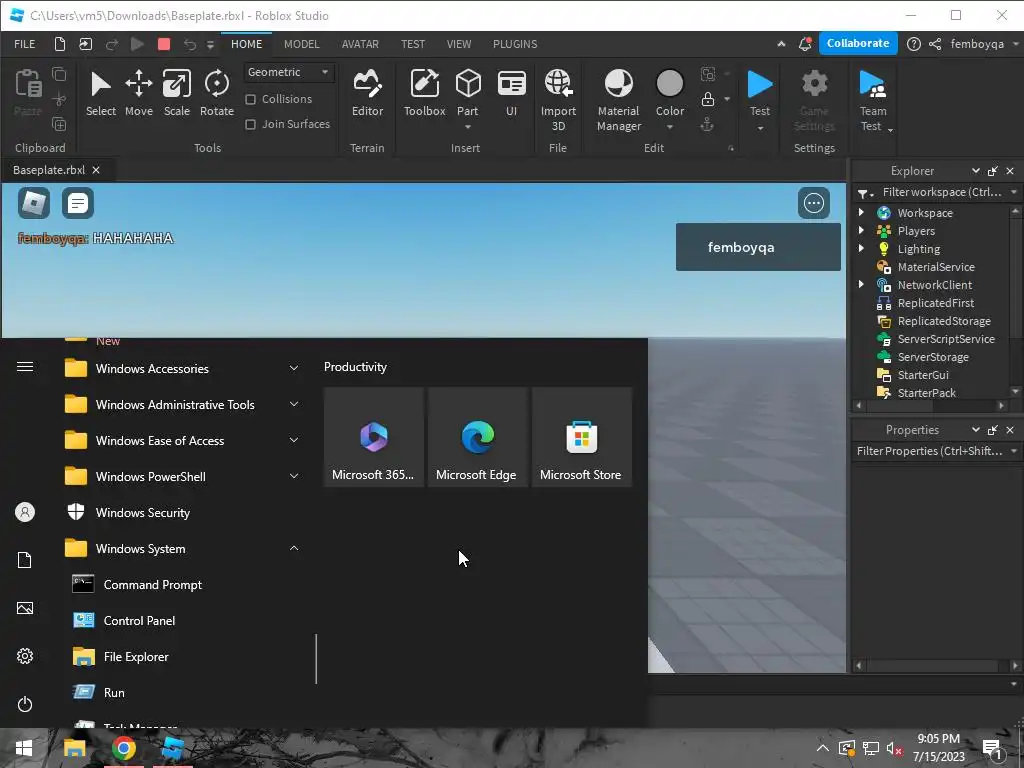Screen dimensions: 1024x768
Task: Open the UI insert tool
Action: pyautogui.click(x=511, y=93)
